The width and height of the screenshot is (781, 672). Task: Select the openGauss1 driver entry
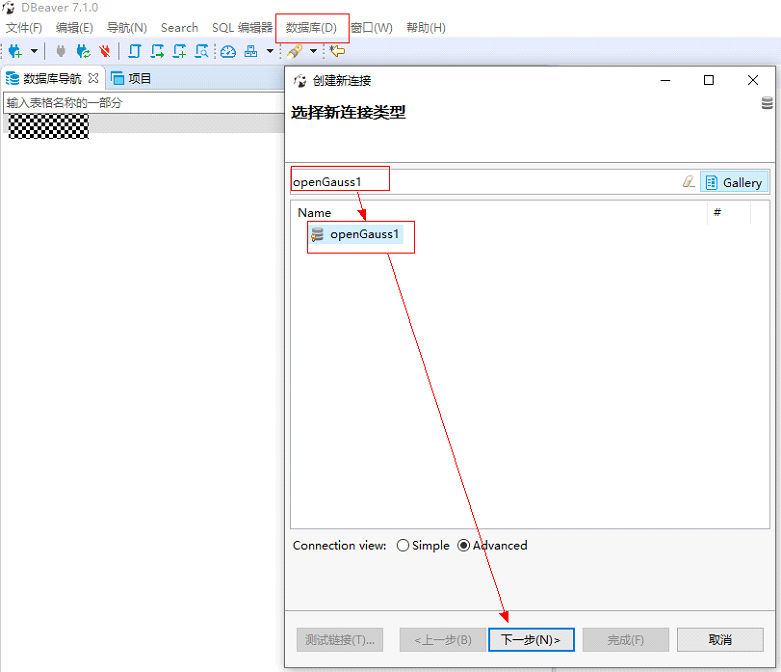click(x=357, y=235)
